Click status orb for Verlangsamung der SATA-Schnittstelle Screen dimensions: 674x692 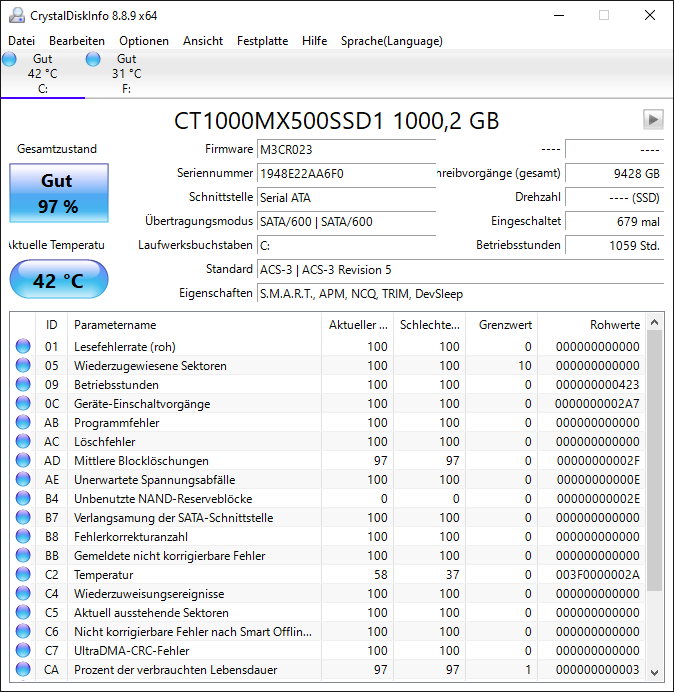pos(23,517)
